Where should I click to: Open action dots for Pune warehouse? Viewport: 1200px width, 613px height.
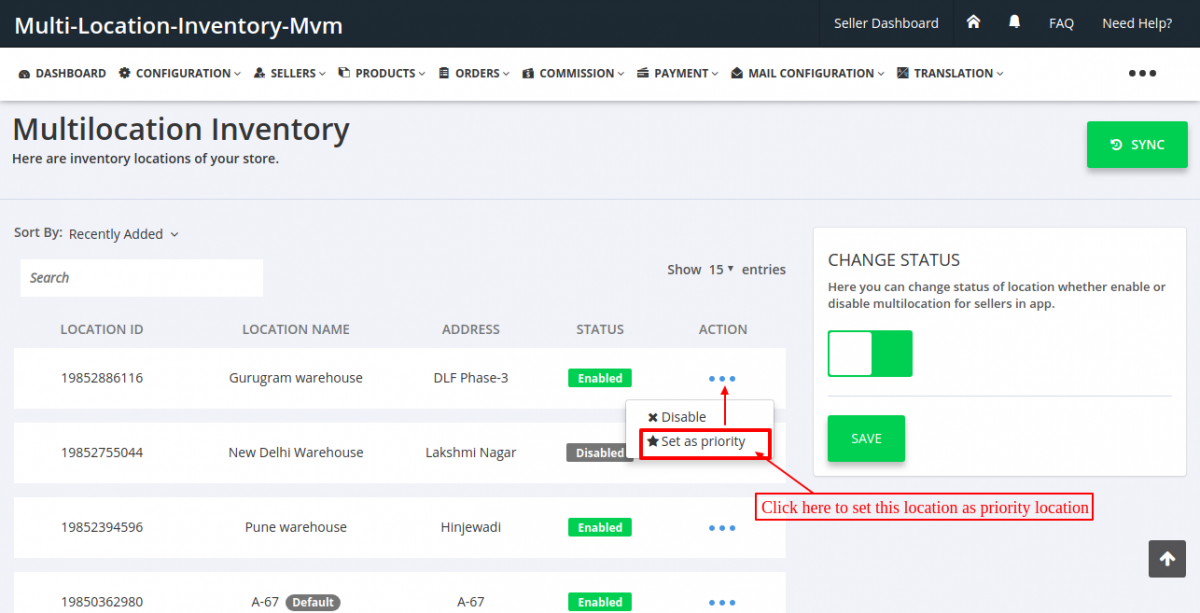click(722, 528)
